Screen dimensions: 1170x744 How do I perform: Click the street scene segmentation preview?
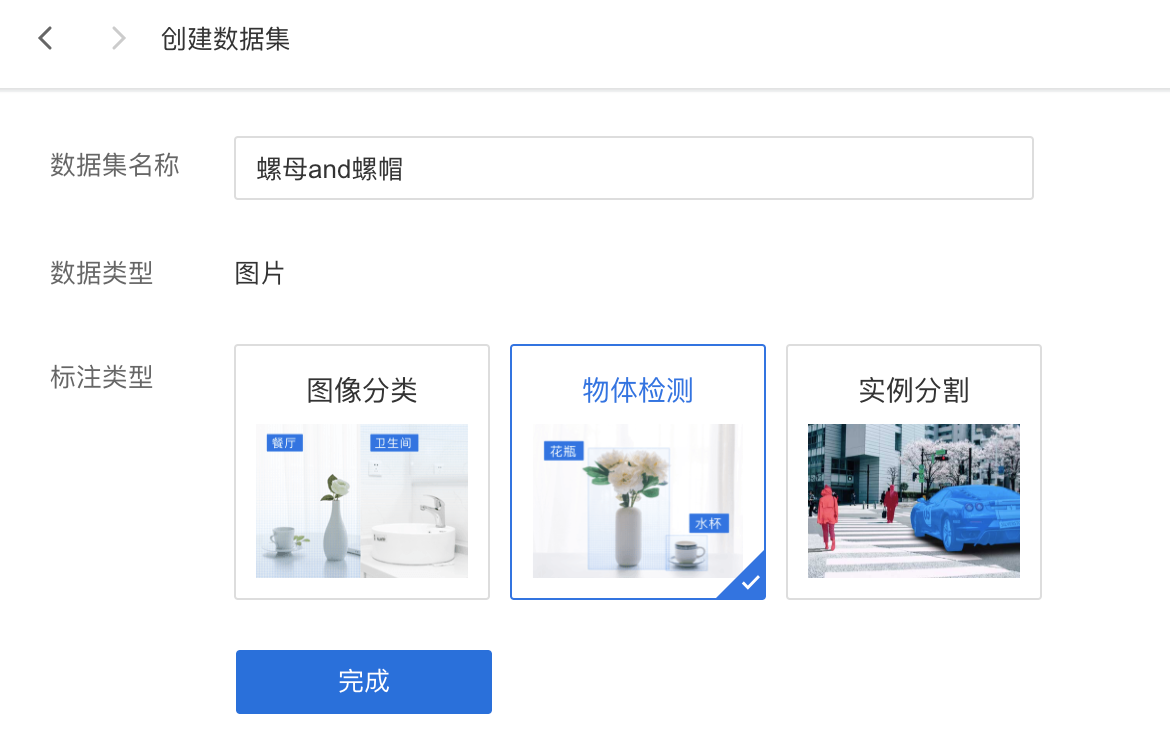click(913, 501)
